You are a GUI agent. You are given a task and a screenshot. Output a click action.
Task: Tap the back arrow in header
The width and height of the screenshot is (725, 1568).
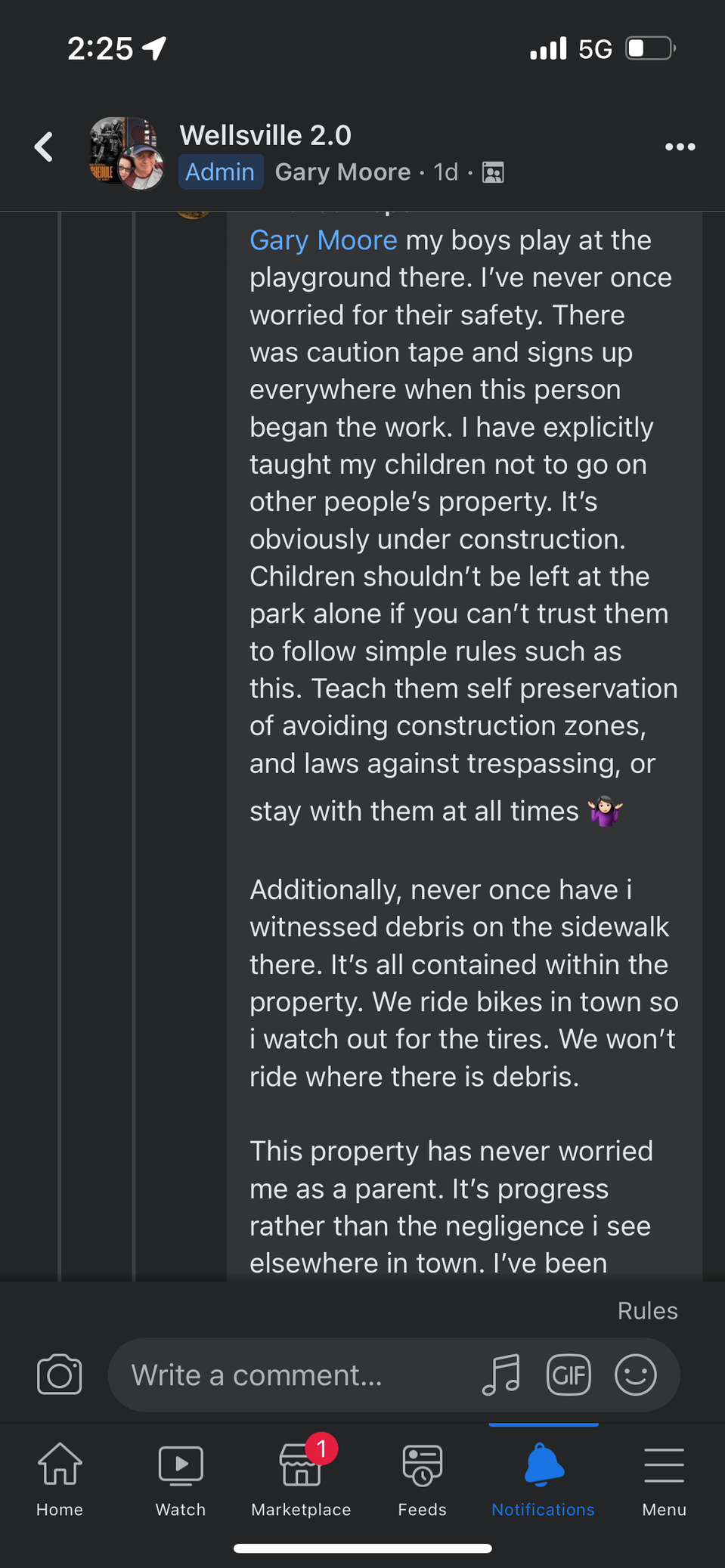click(44, 147)
